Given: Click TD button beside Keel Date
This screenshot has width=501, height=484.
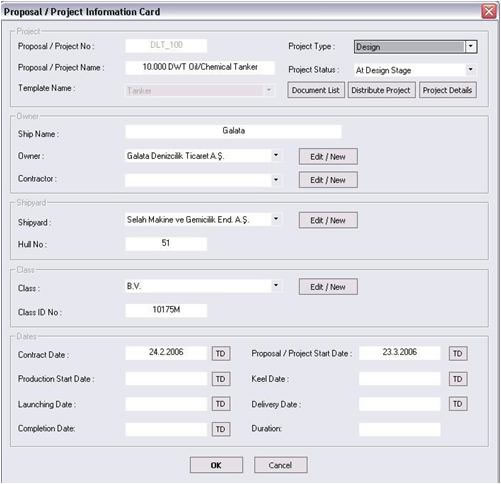Looking at the screenshot, I should pyautogui.click(x=458, y=379).
